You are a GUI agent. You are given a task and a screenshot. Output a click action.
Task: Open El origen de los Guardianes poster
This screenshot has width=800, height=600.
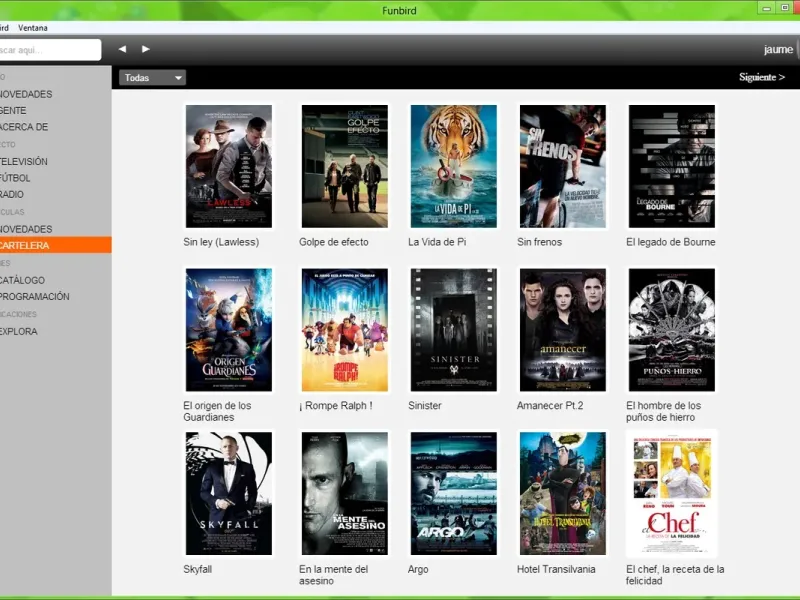coord(229,330)
